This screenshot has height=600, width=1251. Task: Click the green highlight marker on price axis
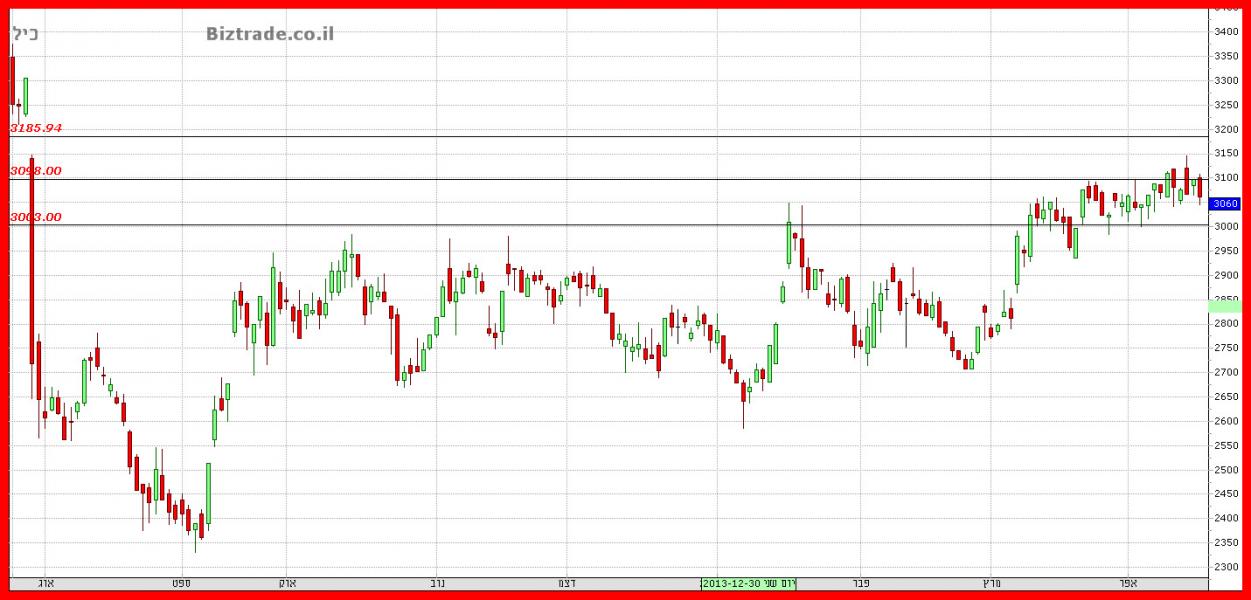(1225, 305)
